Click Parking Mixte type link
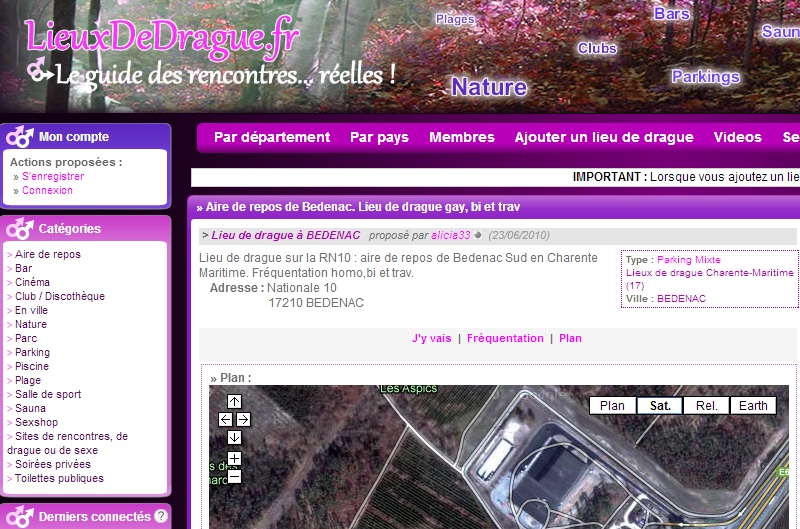Image resolution: width=800 pixels, height=529 pixels. (689, 260)
